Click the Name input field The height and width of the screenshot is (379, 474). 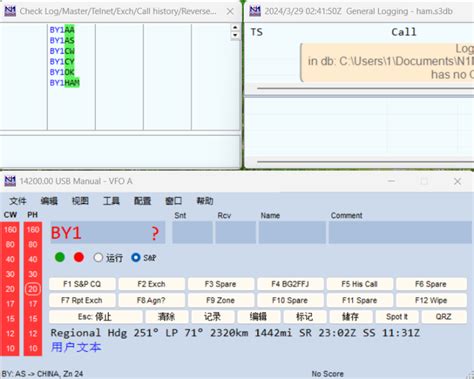[292, 233]
